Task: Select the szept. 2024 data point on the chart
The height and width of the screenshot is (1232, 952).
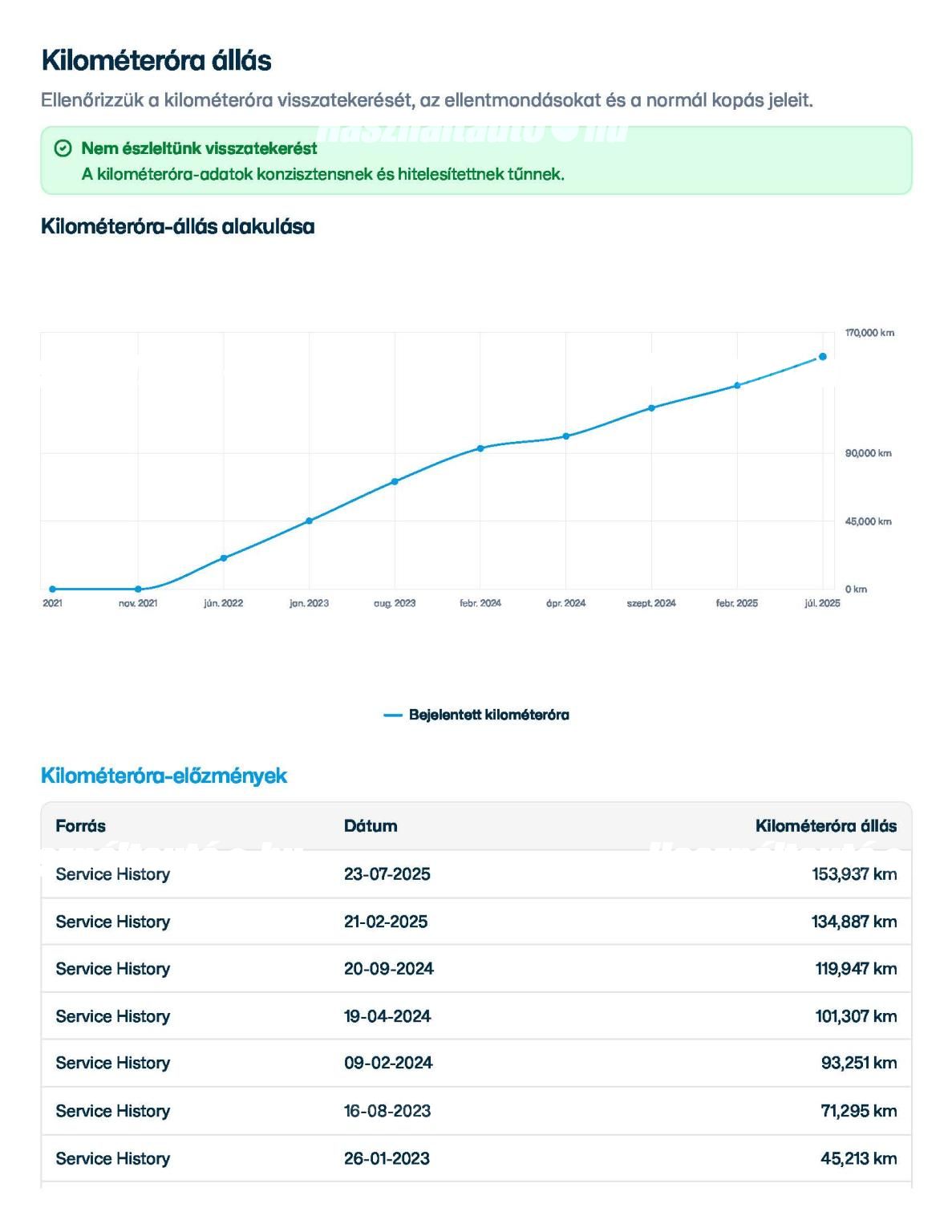Action: [651, 407]
